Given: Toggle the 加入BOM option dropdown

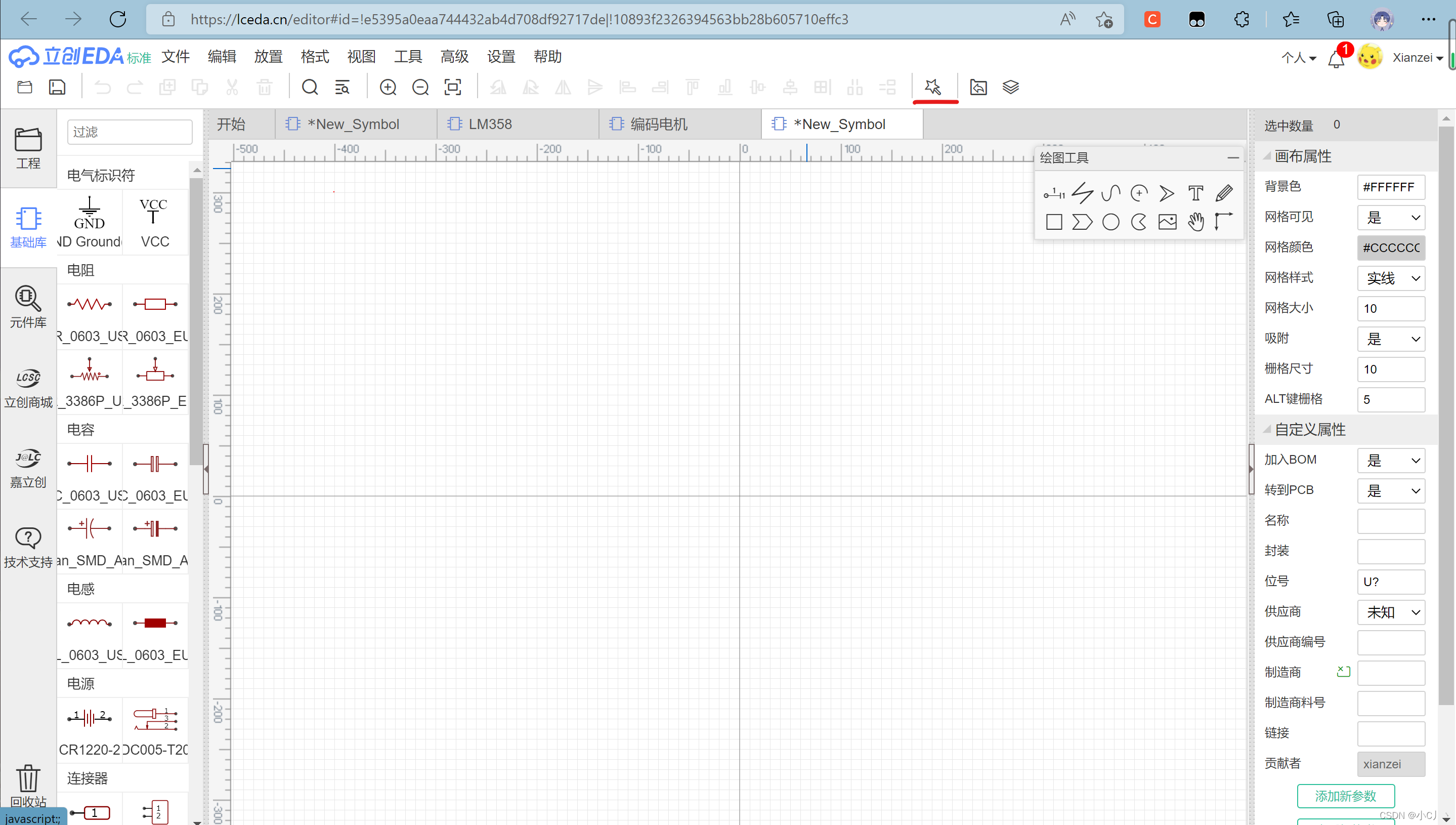Looking at the screenshot, I should coord(1391,461).
